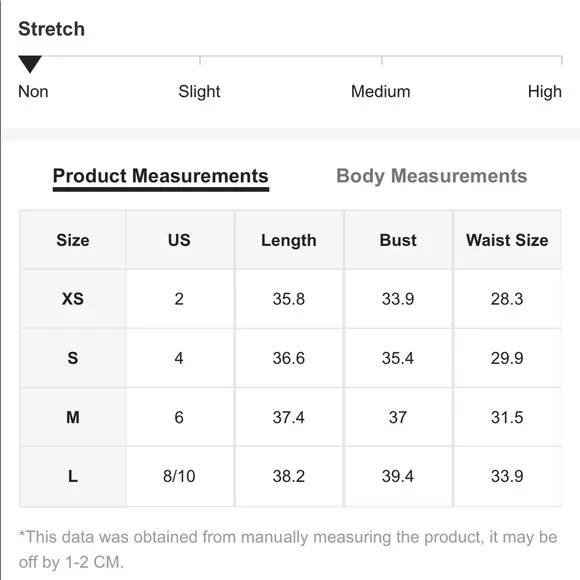
Task: Select the Medium stretch label
Action: (381, 91)
